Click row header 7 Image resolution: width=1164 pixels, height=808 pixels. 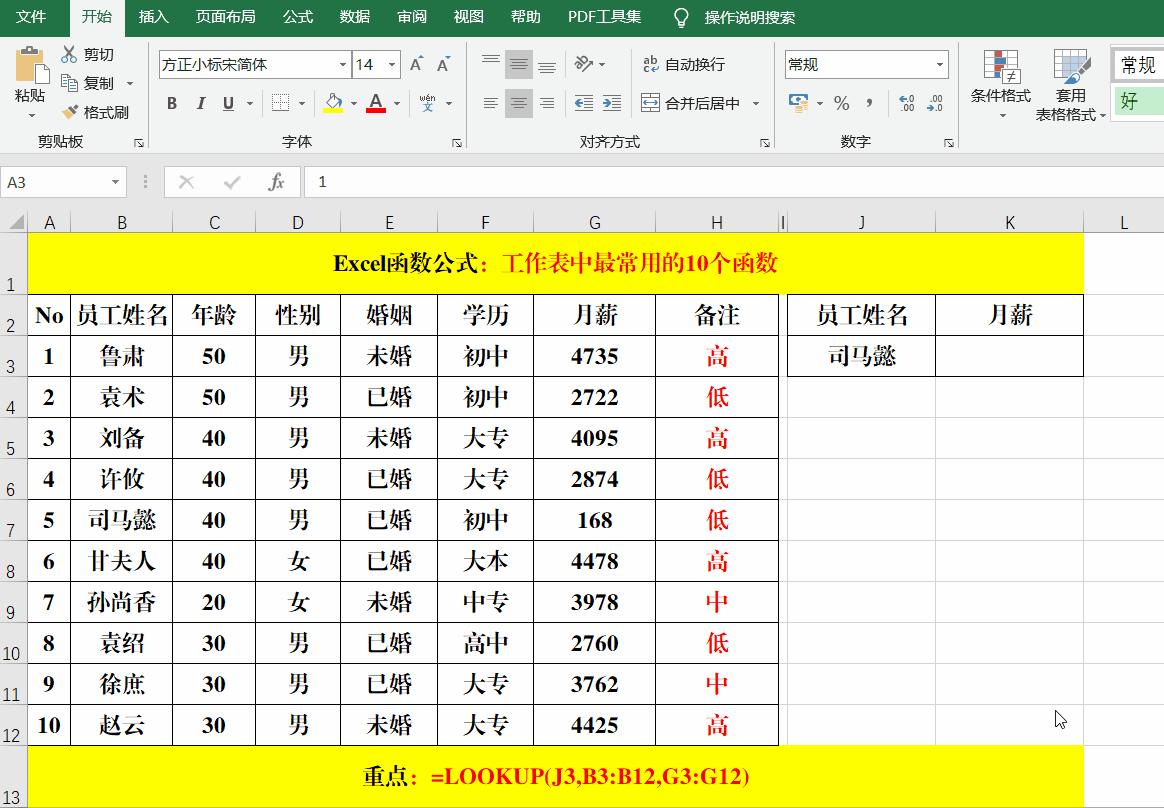coord(11,520)
